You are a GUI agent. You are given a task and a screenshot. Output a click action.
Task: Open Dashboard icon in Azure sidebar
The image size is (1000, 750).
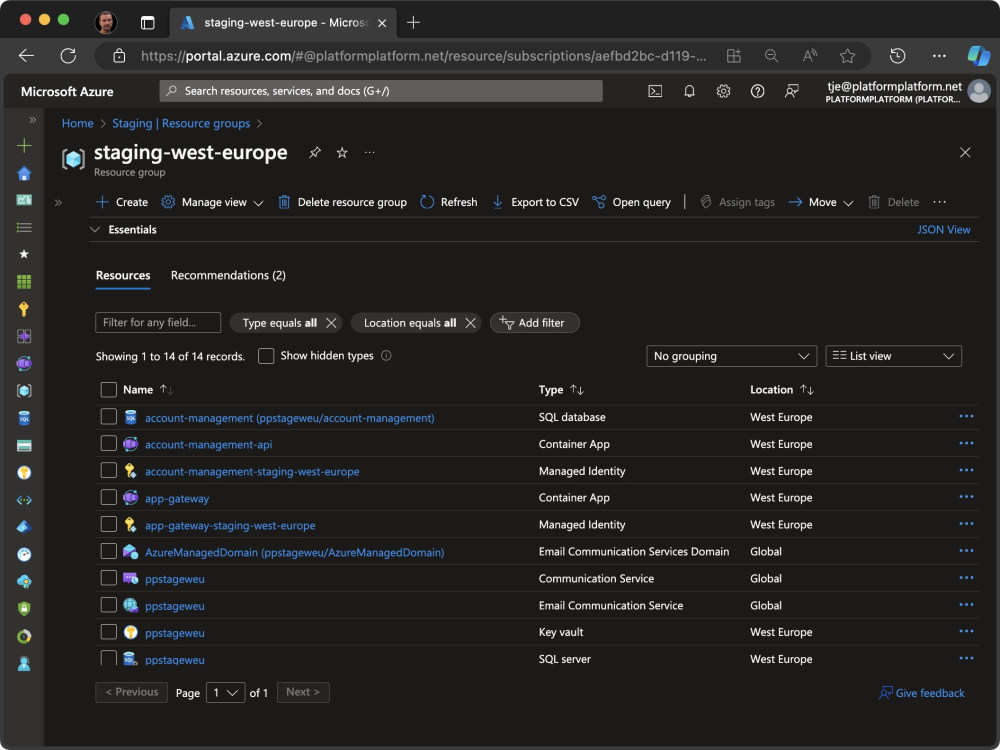24,200
